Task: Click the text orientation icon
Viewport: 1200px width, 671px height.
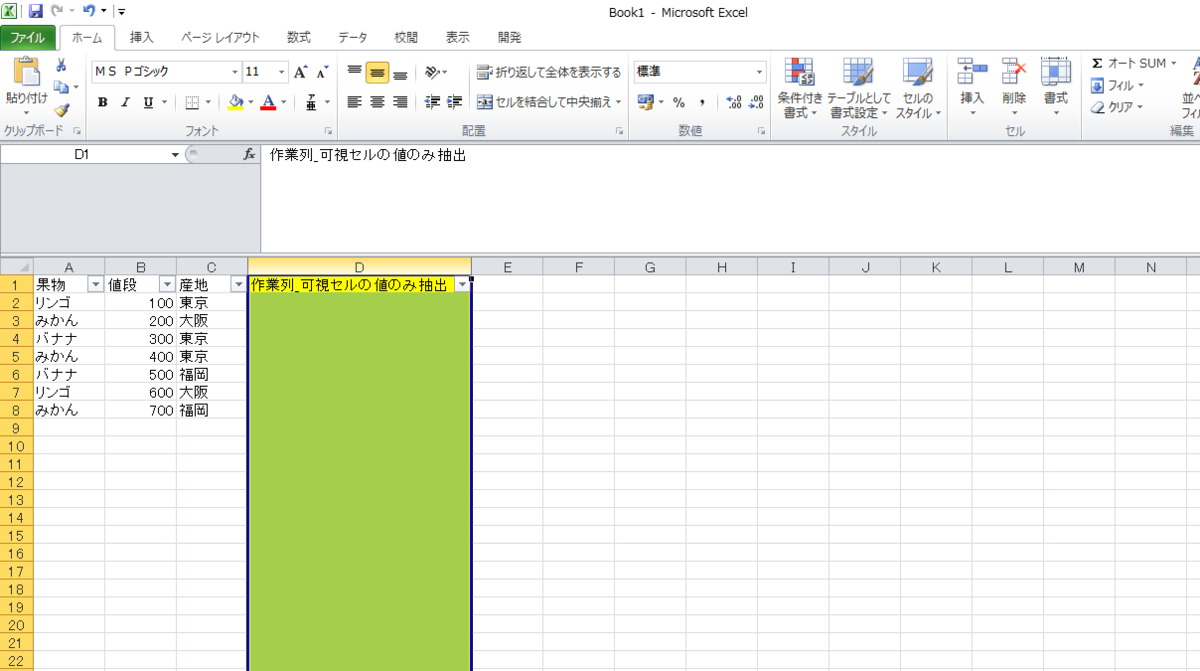Action: click(432, 72)
